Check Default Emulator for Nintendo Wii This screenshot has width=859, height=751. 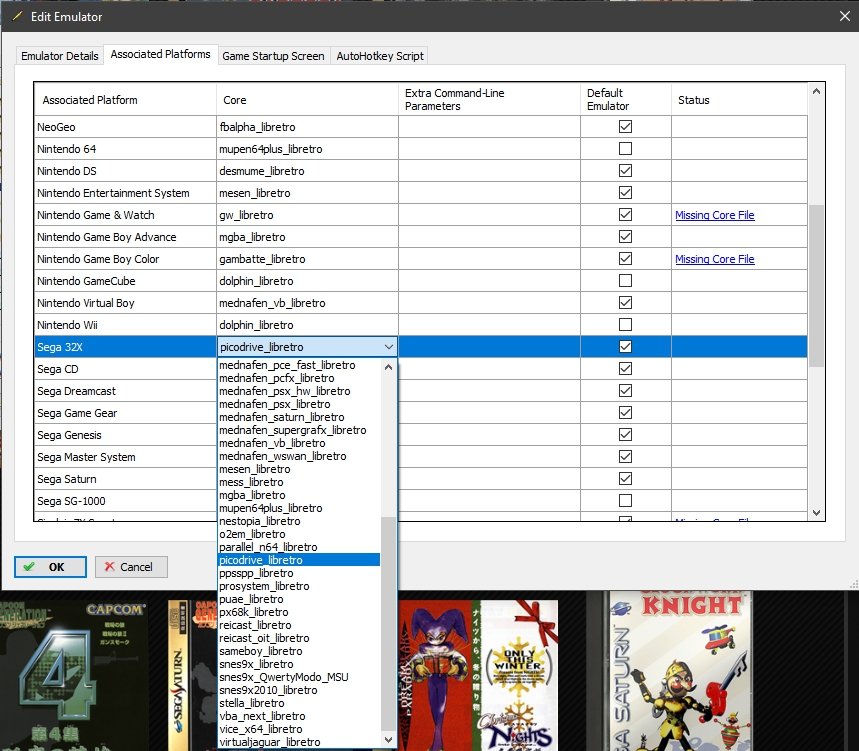[625, 324]
